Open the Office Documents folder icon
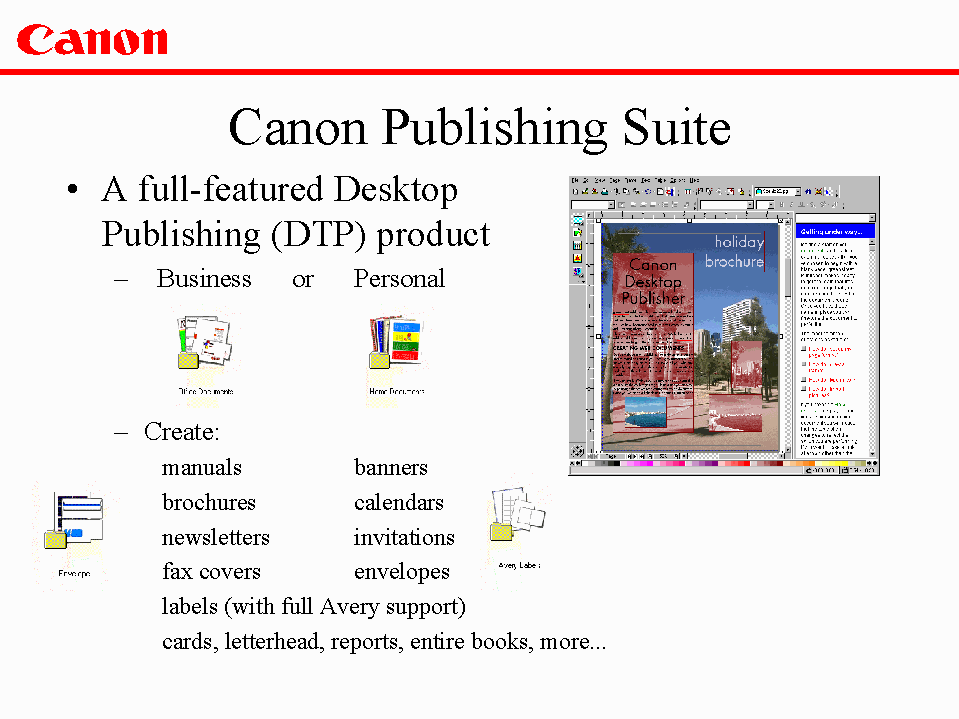Viewport: 959px width, 719px height. 204,345
